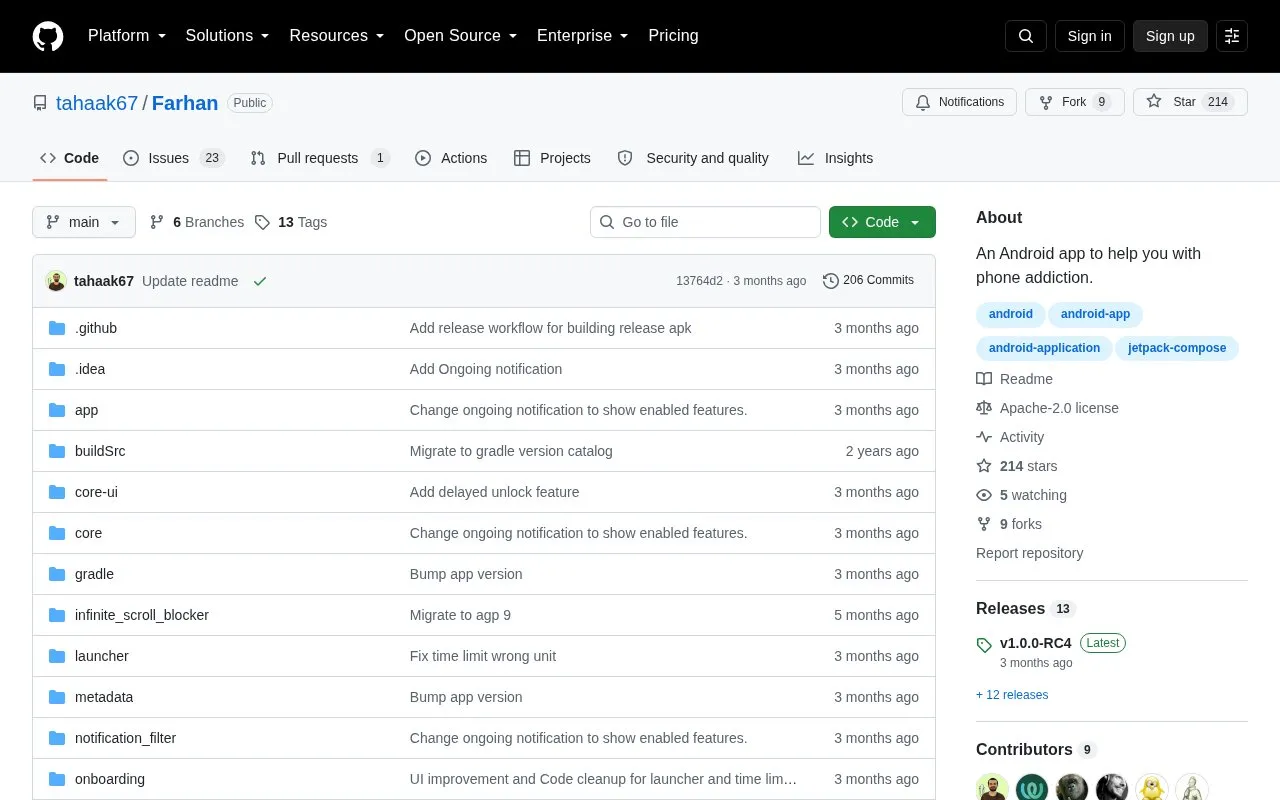
Task: Open the Readme link in About
Action: [x=1015, y=379]
